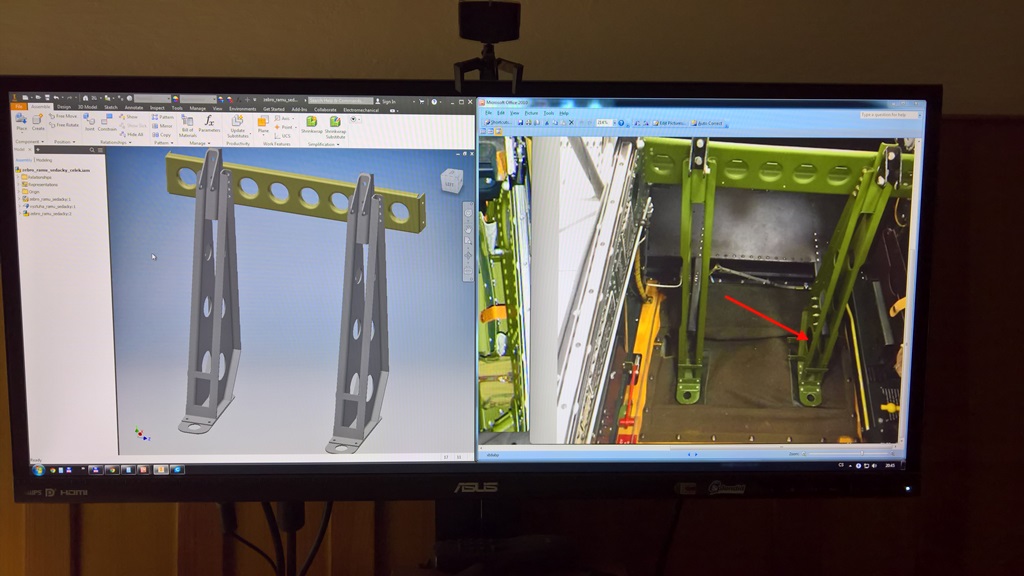The width and height of the screenshot is (1024, 576).
Task: Click the Sign In button
Action: 385,102
